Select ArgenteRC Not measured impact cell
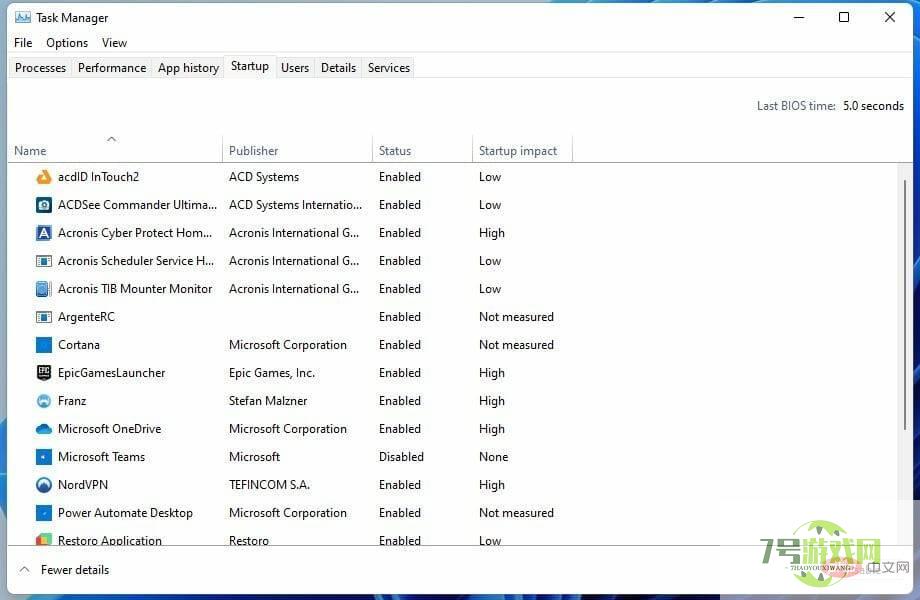Viewport: 920px width, 600px height. [516, 317]
